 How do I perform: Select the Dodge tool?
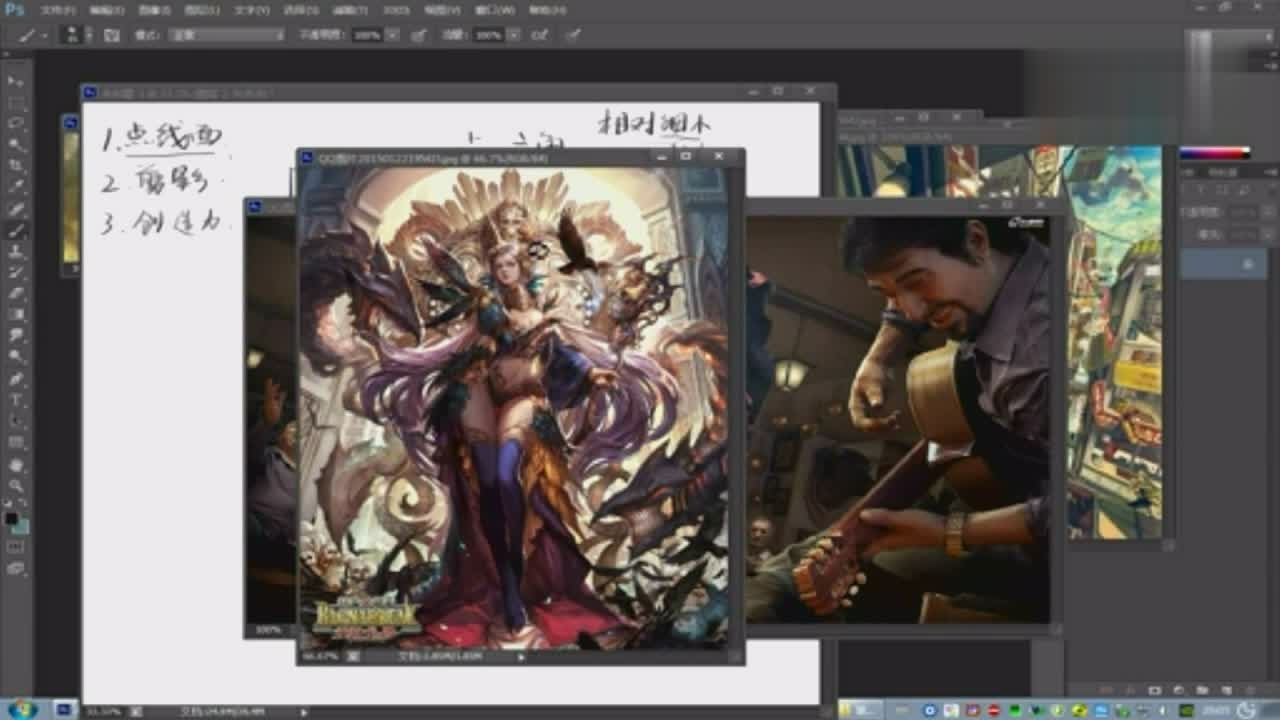pyautogui.click(x=16, y=356)
